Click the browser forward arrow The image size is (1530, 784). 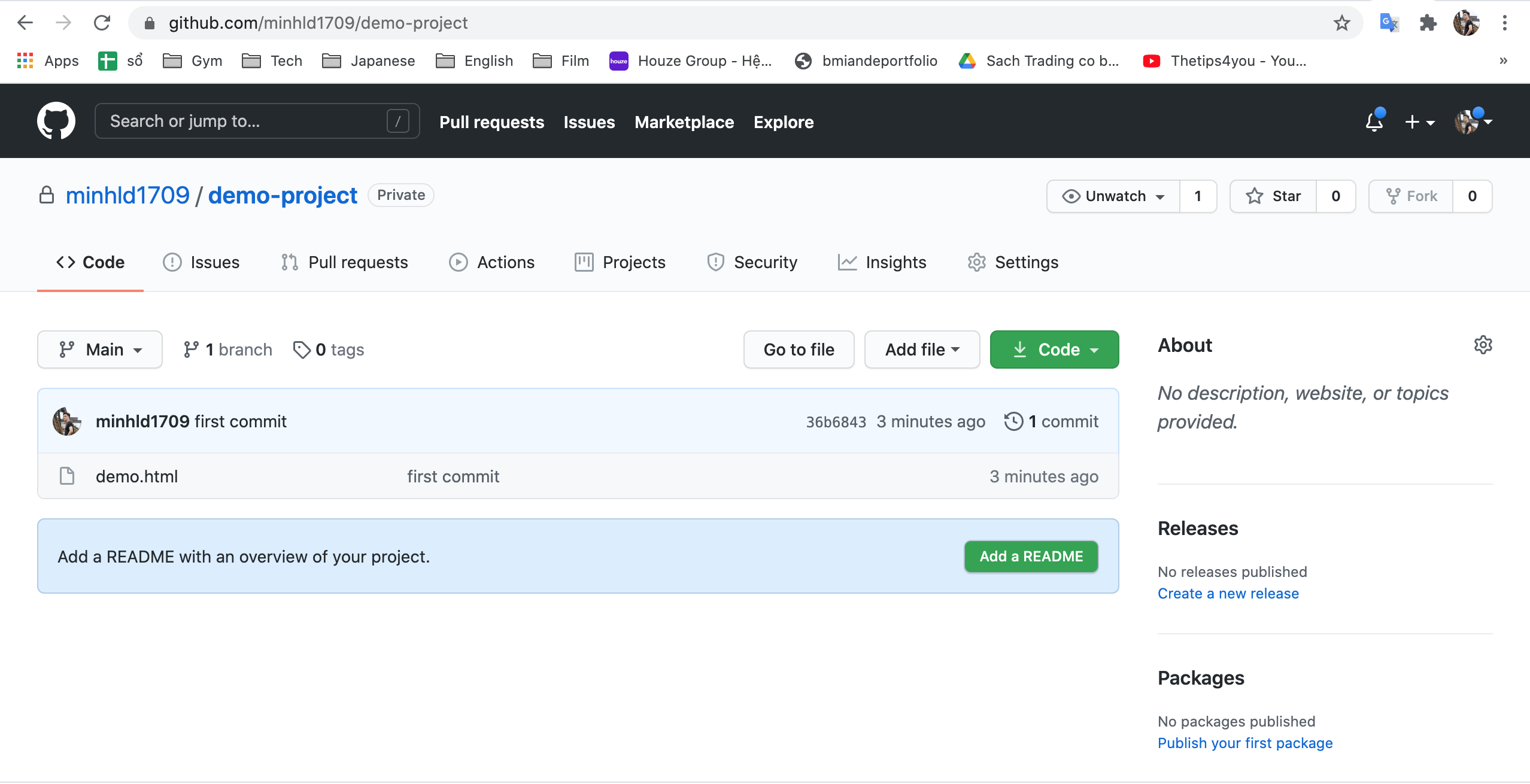coord(63,23)
